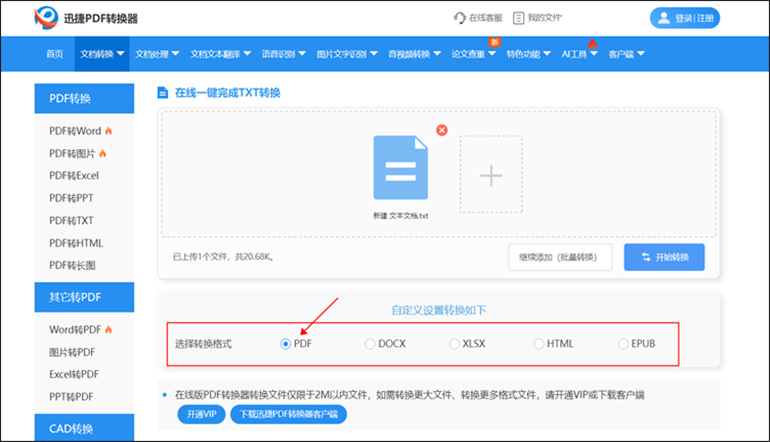Go to 首页 in navigation bar

(x=55, y=54)
